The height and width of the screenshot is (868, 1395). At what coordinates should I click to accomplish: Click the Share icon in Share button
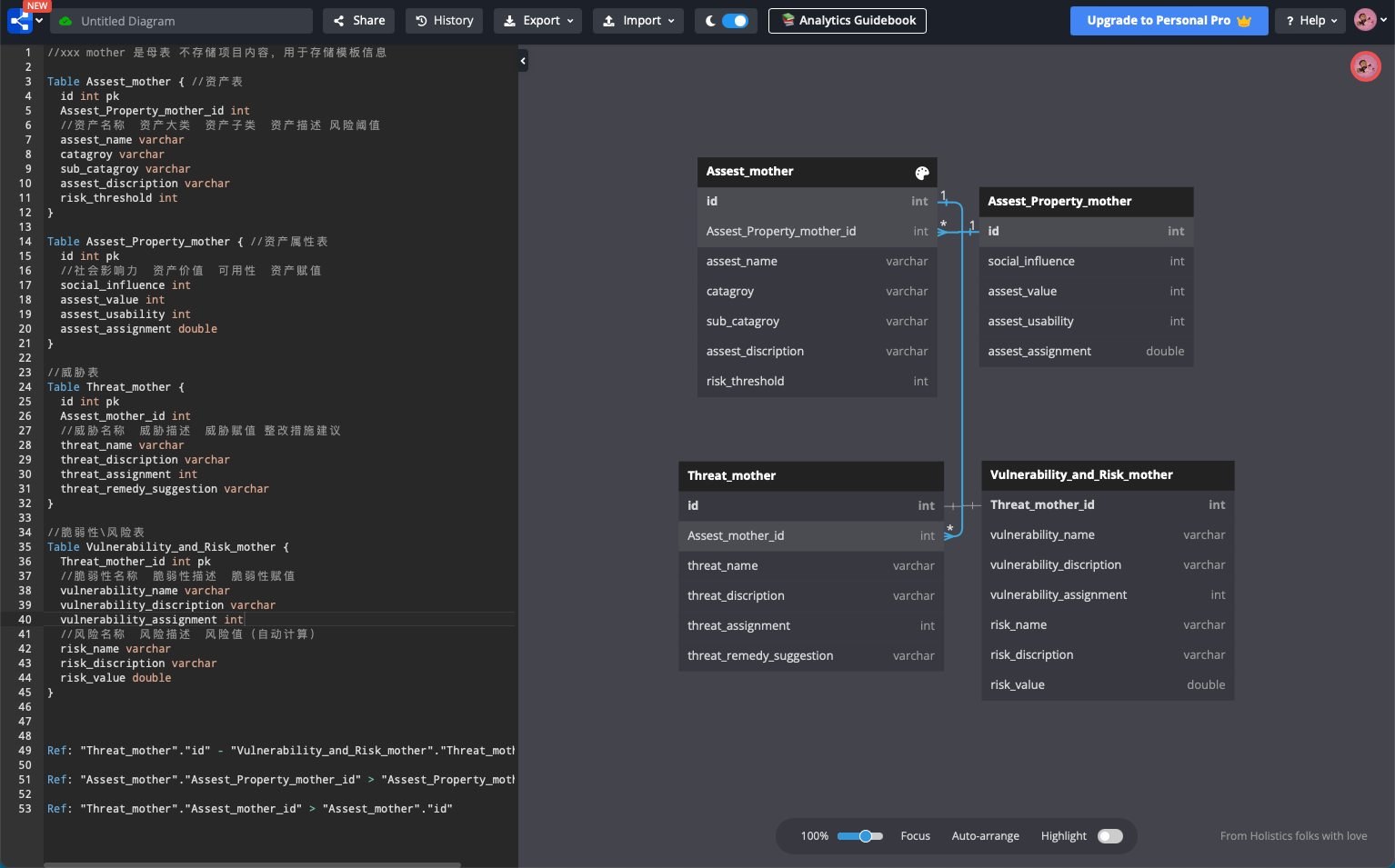pyautogui.click(x=339, y=21)
